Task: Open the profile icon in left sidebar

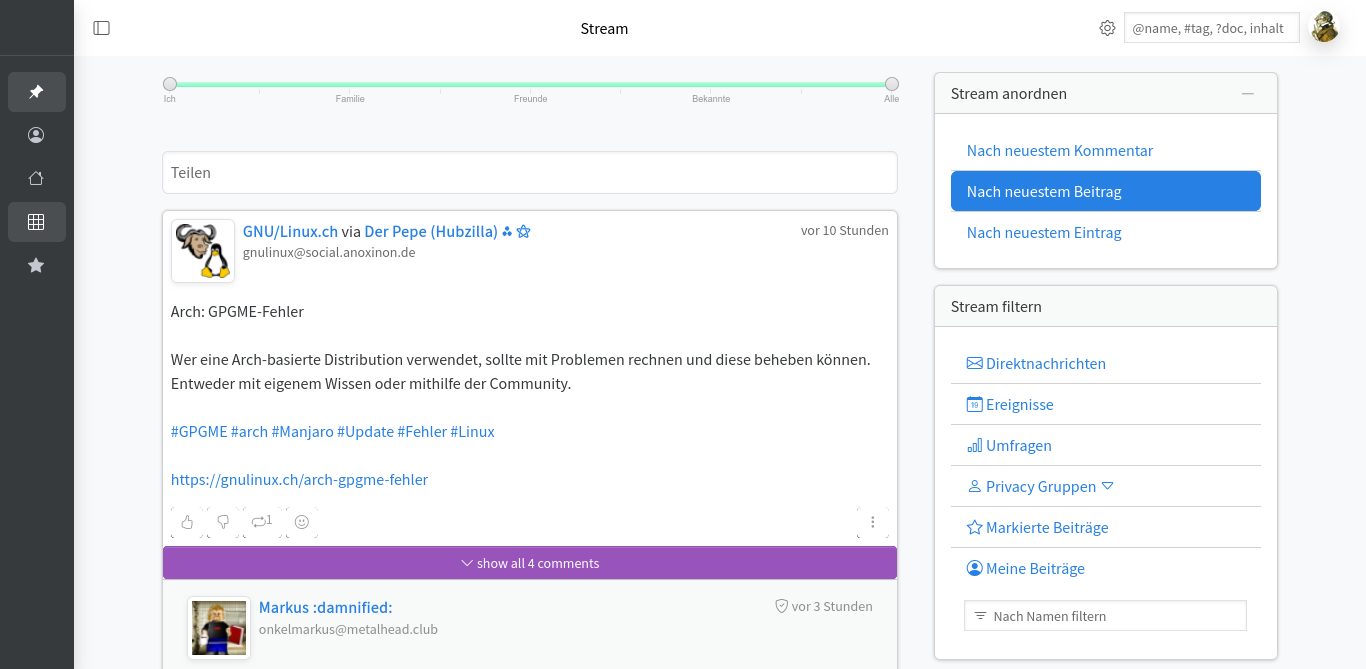Action: click(36, 135)
